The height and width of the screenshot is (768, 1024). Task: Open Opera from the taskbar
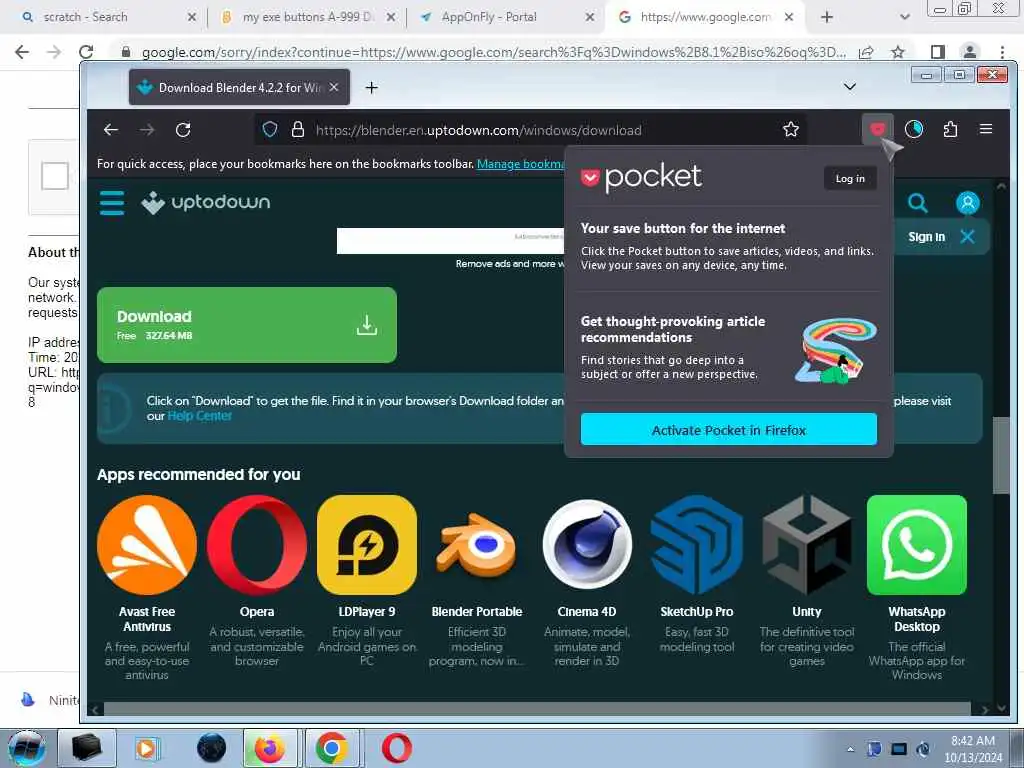point(396,748)
